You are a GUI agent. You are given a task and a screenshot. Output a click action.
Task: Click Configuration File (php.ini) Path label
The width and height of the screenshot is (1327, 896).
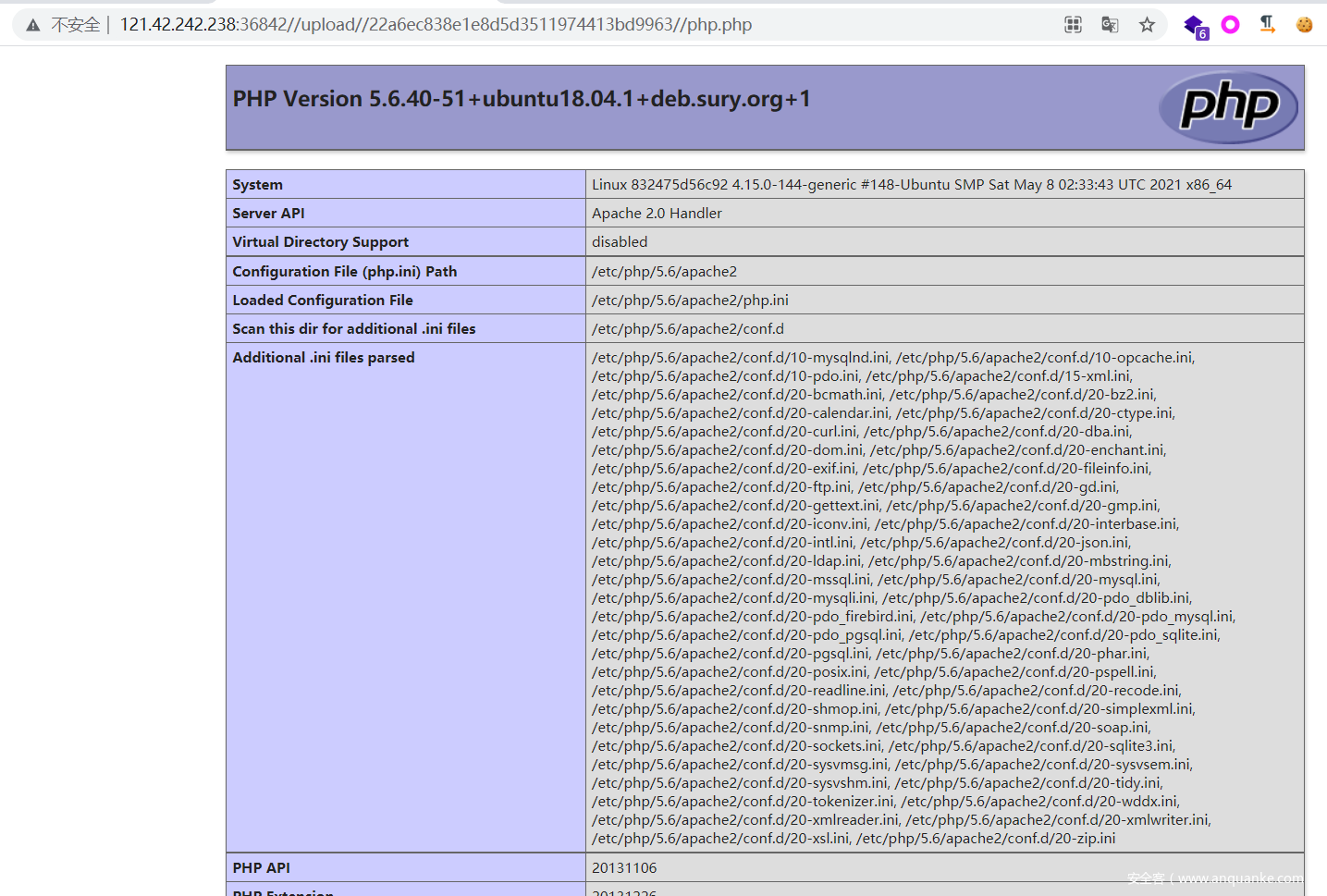point(345,272)
